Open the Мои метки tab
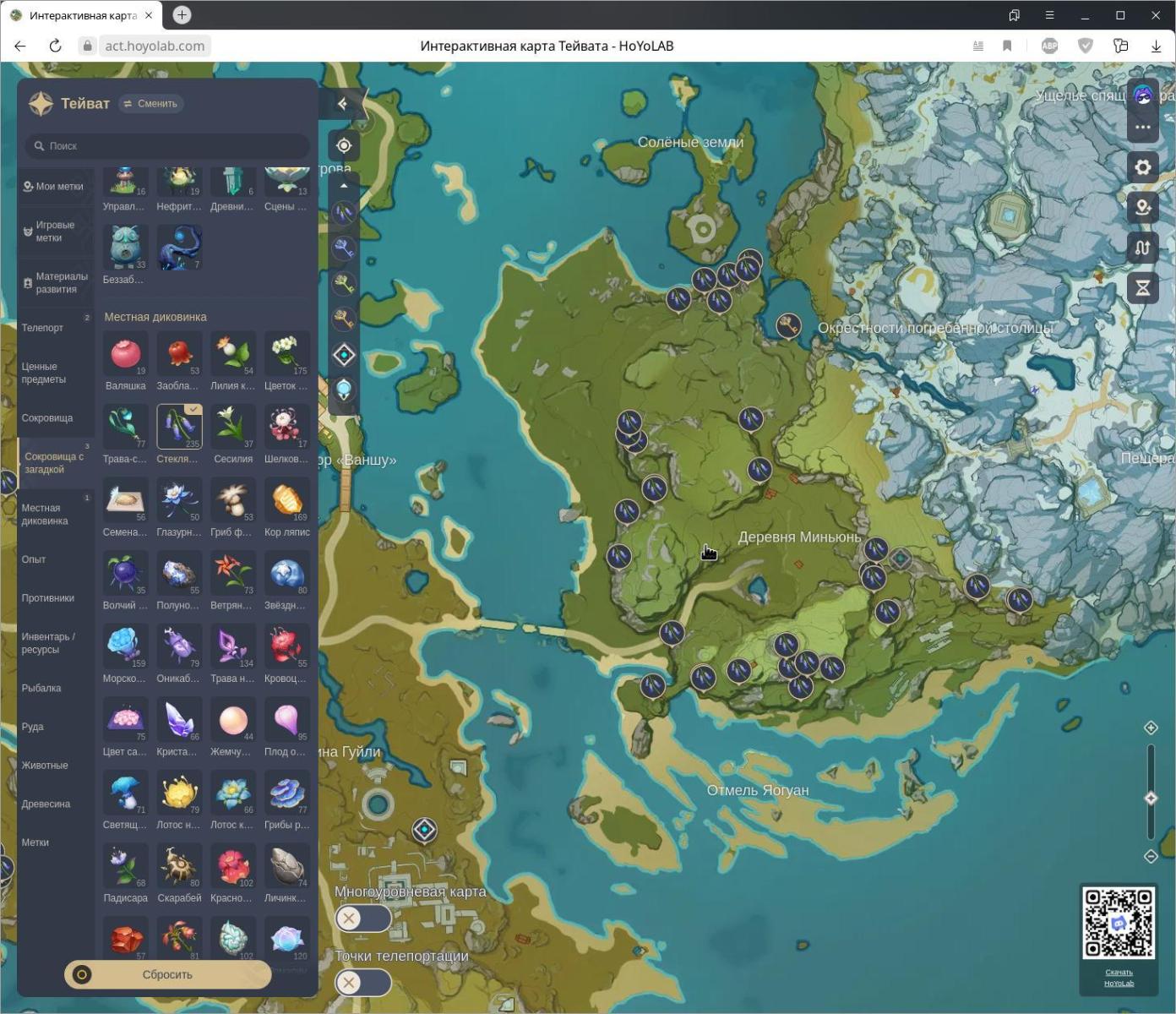Screen dimensions: 1176x1014 pos(54,187)
